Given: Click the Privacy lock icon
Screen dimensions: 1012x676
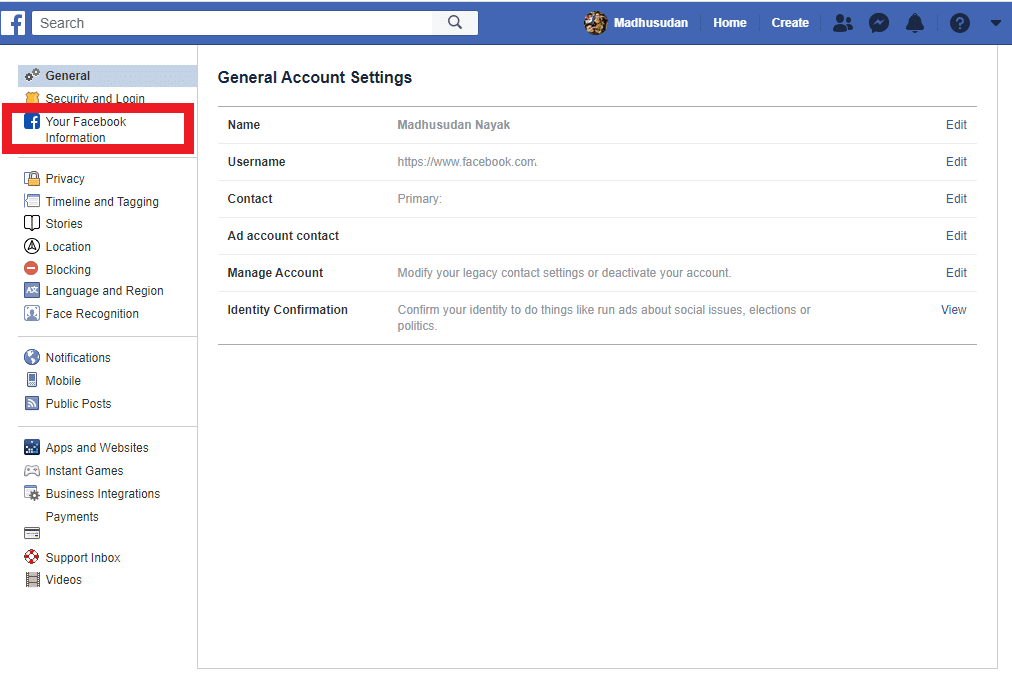Looking at the screenshot, I should coord(32,178).
